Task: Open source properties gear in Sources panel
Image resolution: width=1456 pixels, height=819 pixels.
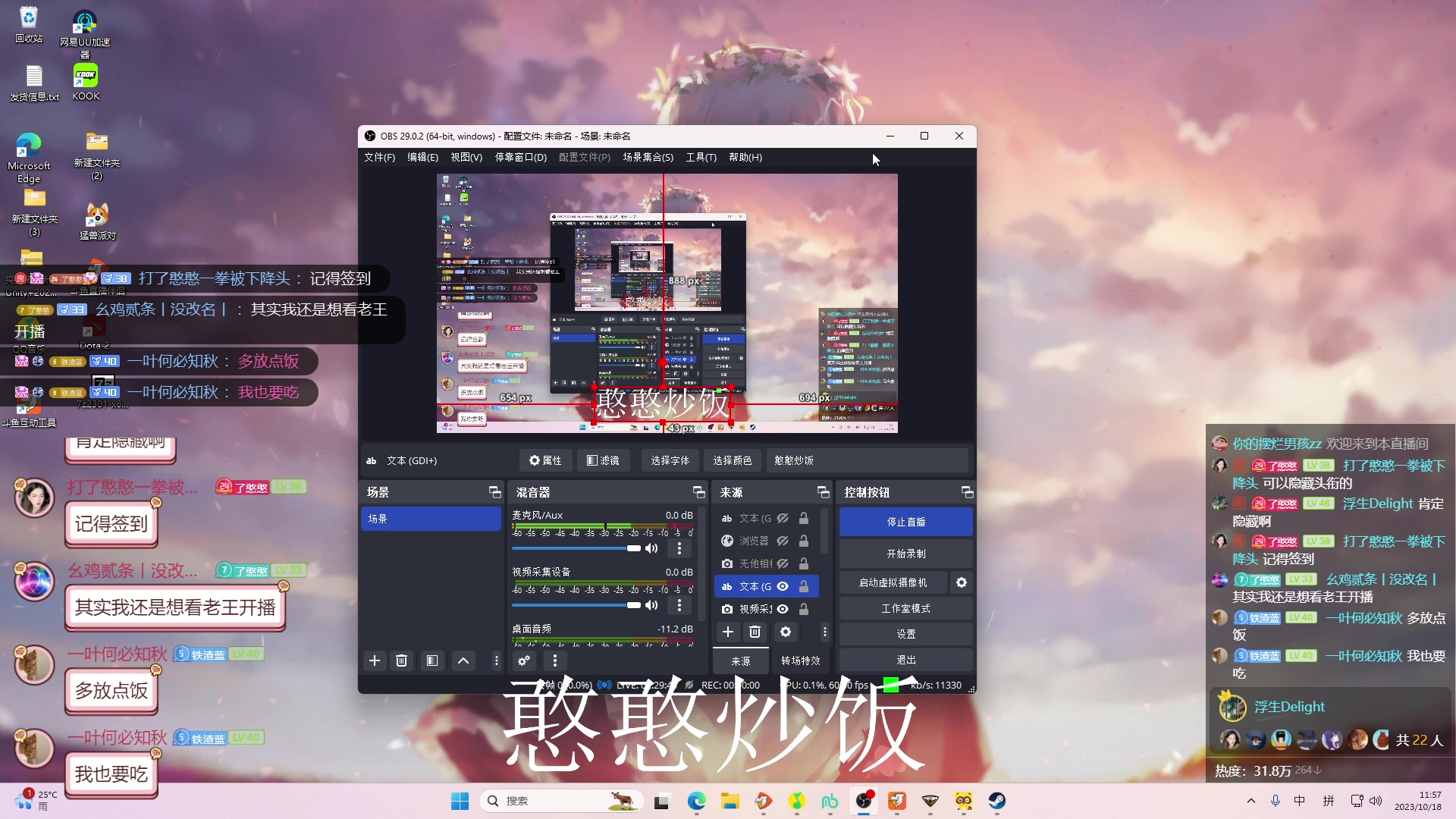Action: coord(786,632)
